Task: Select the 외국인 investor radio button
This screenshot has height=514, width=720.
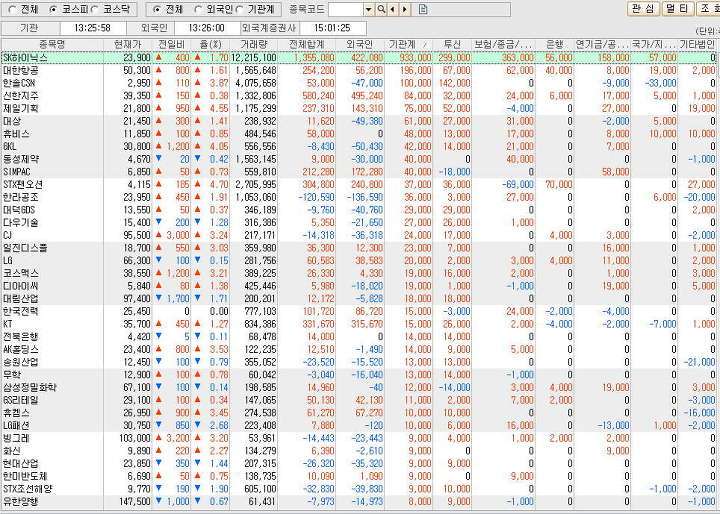Action: pyautogui.click(x=198, y=9)
